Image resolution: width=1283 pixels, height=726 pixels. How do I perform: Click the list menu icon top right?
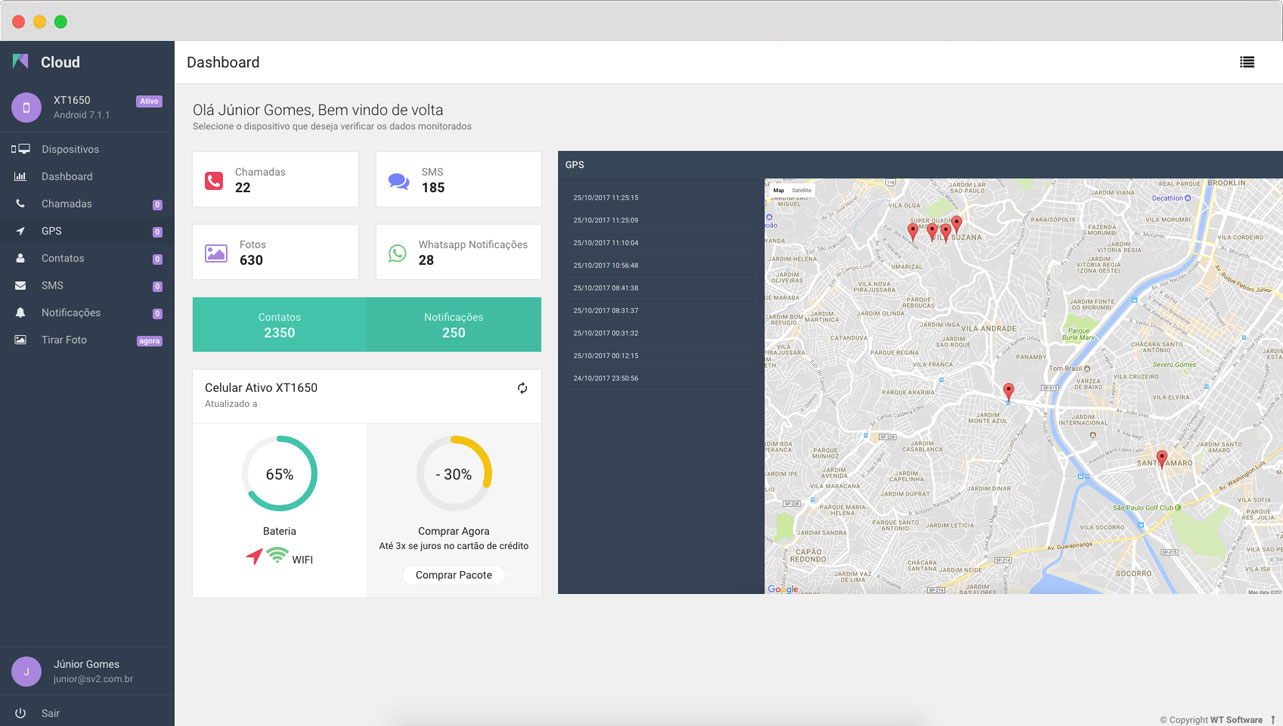pyautogui.click(x=1247, y=62)
